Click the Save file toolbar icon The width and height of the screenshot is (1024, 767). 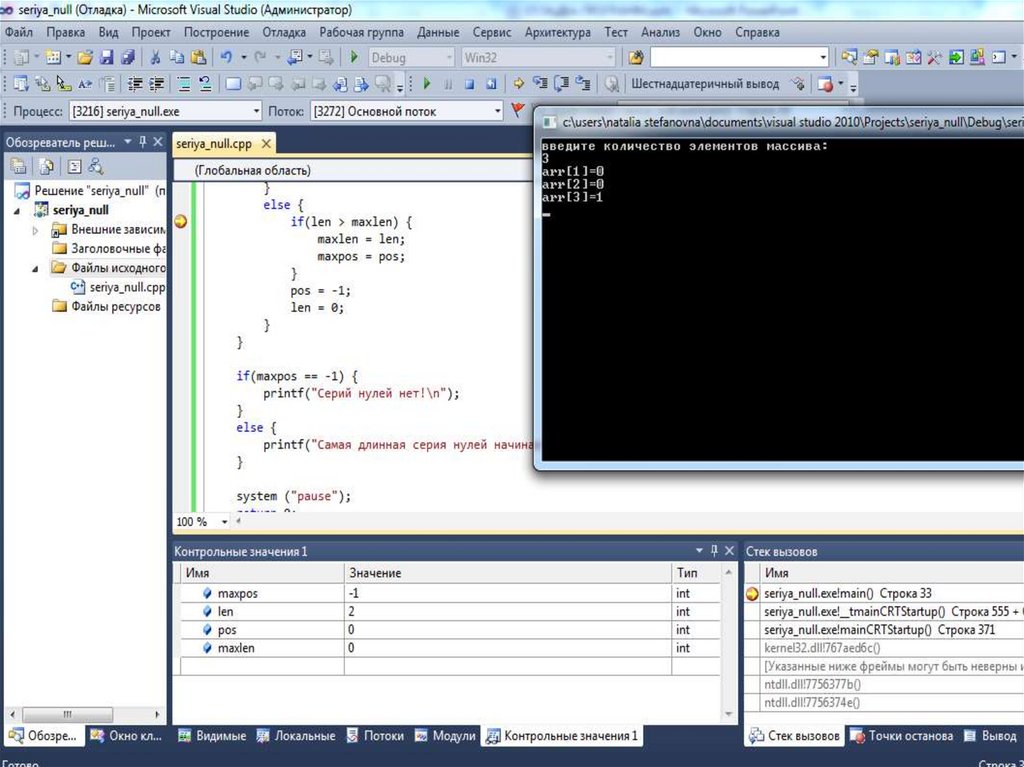tap(104, 58)
